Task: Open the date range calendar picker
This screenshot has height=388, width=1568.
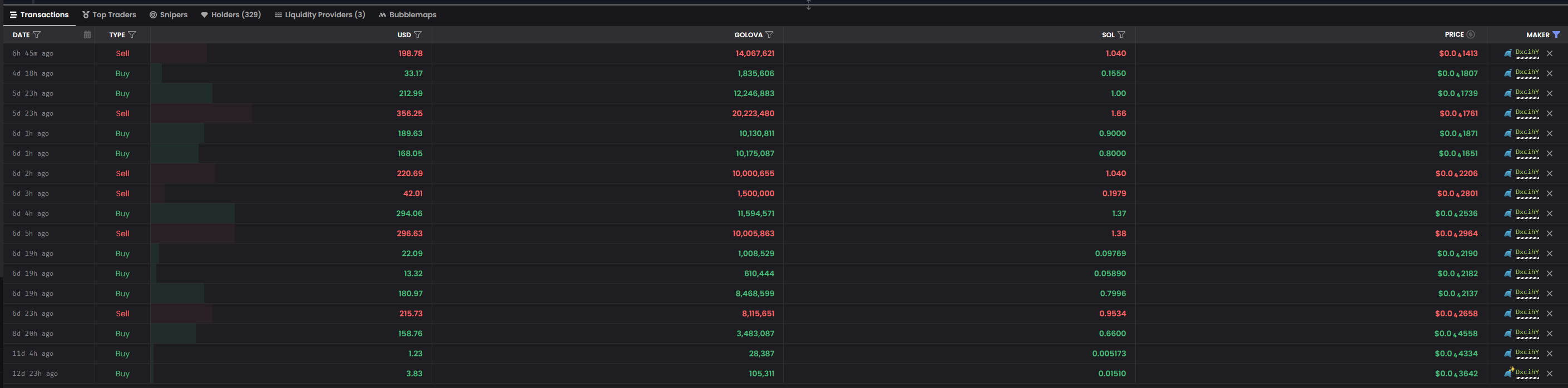Action: (x=87, y=34)
